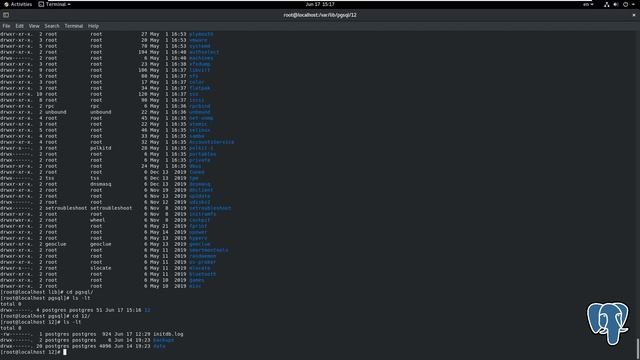Viewport: 640px width, 360px height.
Task: Click the blue 'net-snmp' directory name
Action: [x=201, y=118]
